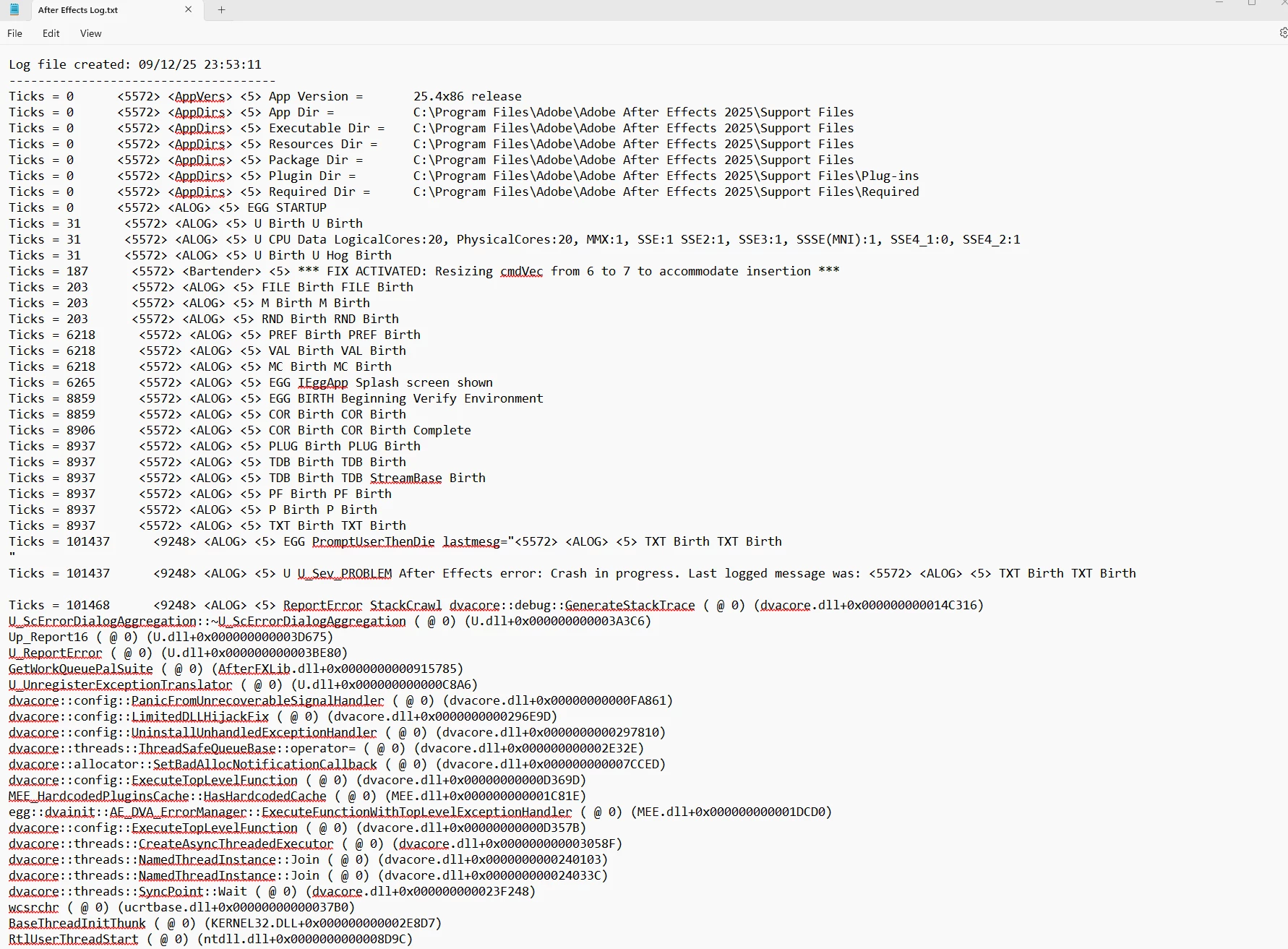Click the 'Log file created: 09/12/25 23:53:11' line

135,64
